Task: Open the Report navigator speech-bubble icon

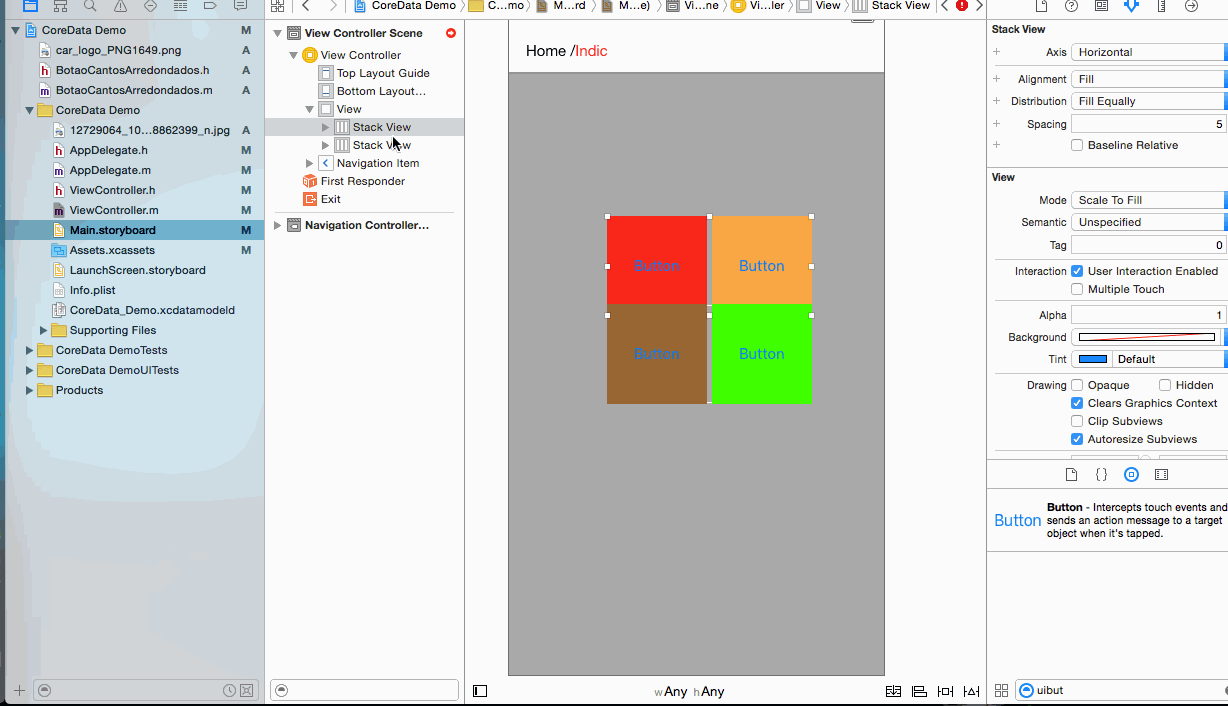Action: (240, 6)
